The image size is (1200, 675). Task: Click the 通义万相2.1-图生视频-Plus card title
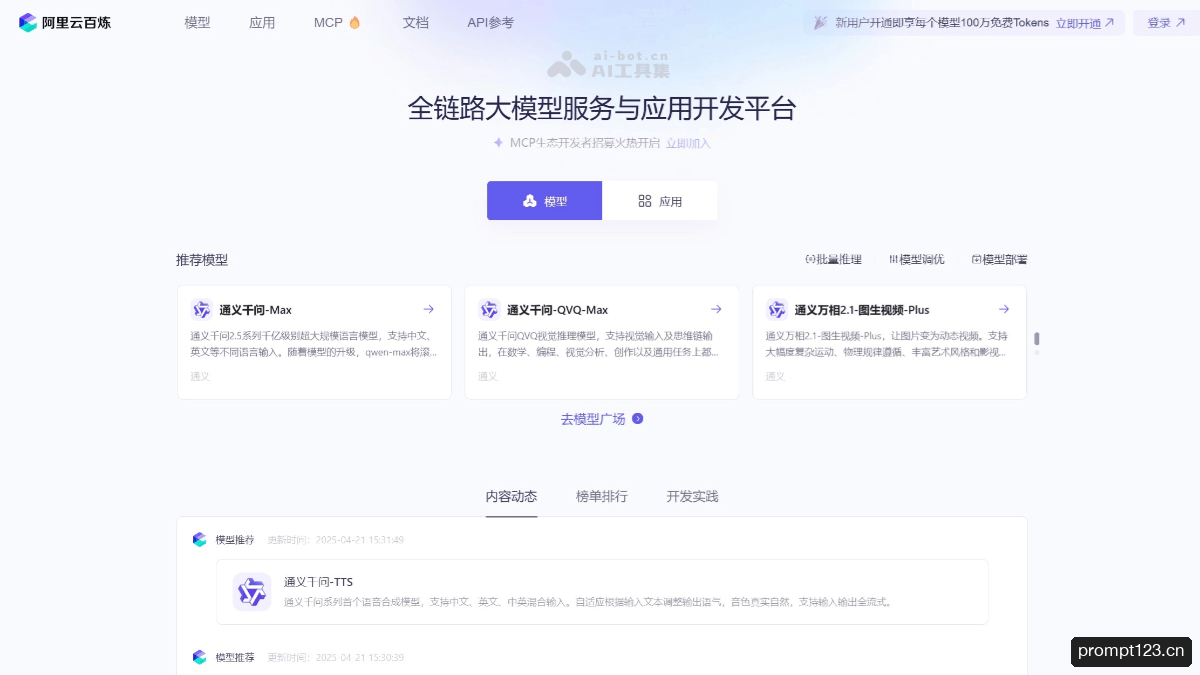pos(862,310)
